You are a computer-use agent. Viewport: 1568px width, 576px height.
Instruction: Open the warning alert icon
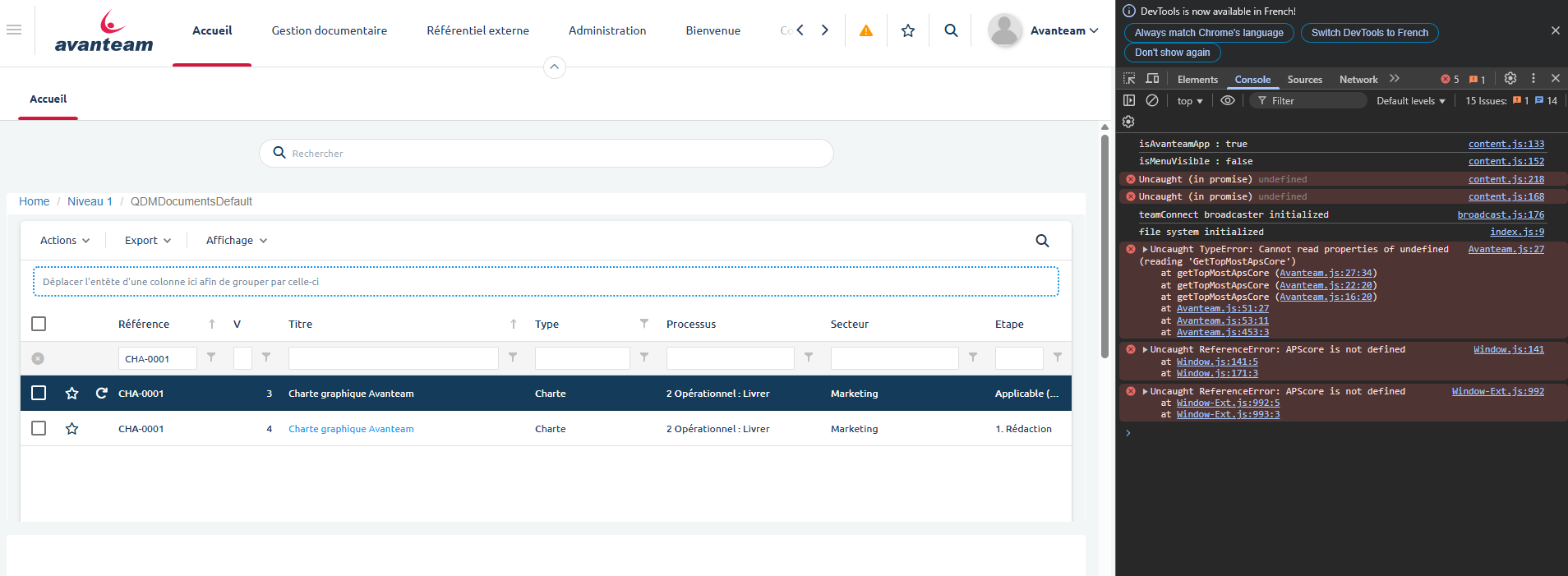pyautogui.click(x=866, y=30)
